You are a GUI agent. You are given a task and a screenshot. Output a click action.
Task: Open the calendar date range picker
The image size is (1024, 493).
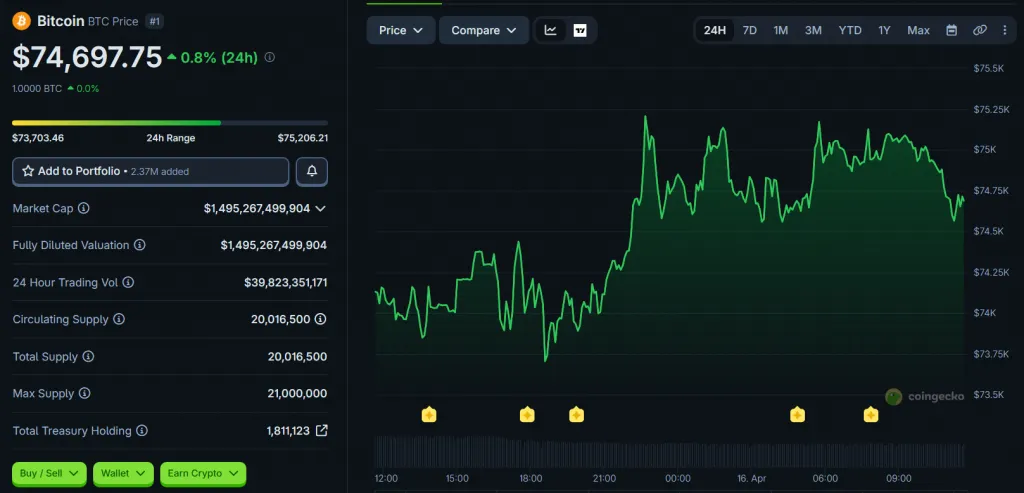pyautogui.click(x=952, y=30)
